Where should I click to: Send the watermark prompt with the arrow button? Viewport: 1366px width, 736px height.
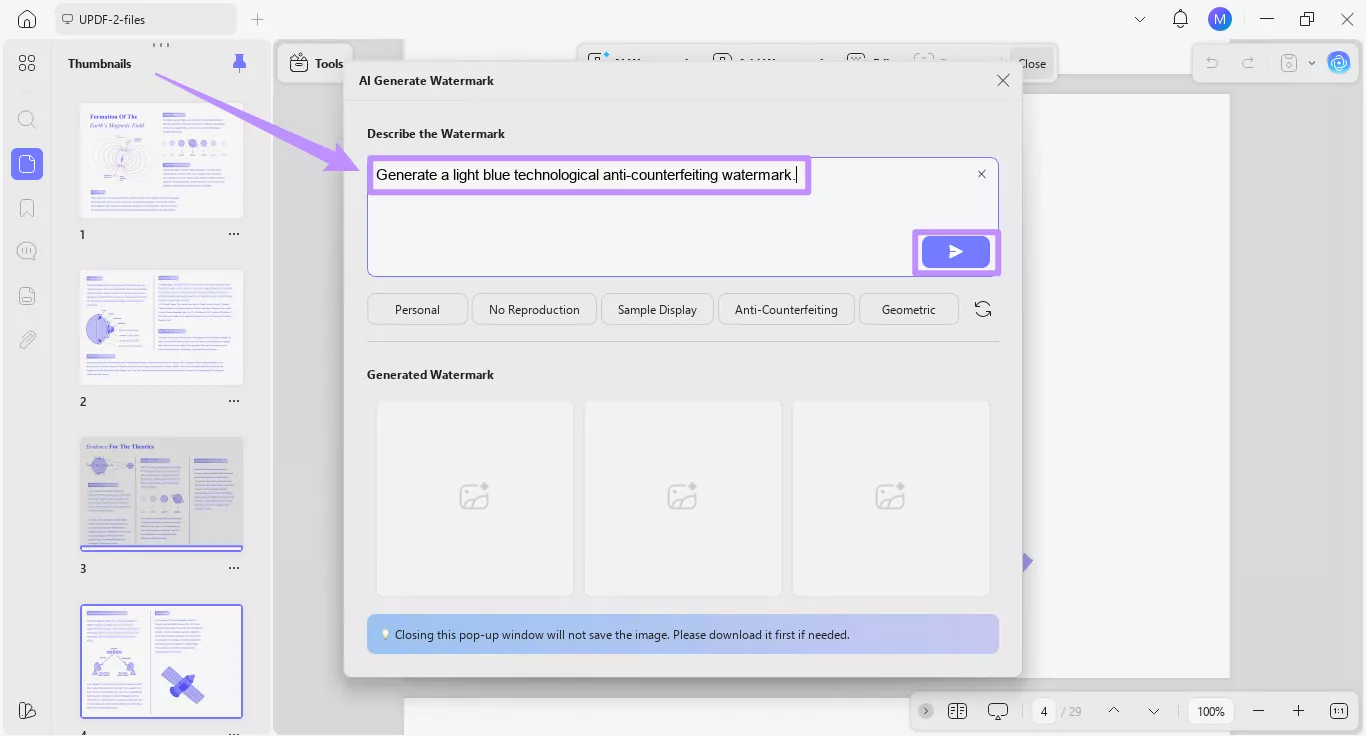coord(956,252)
